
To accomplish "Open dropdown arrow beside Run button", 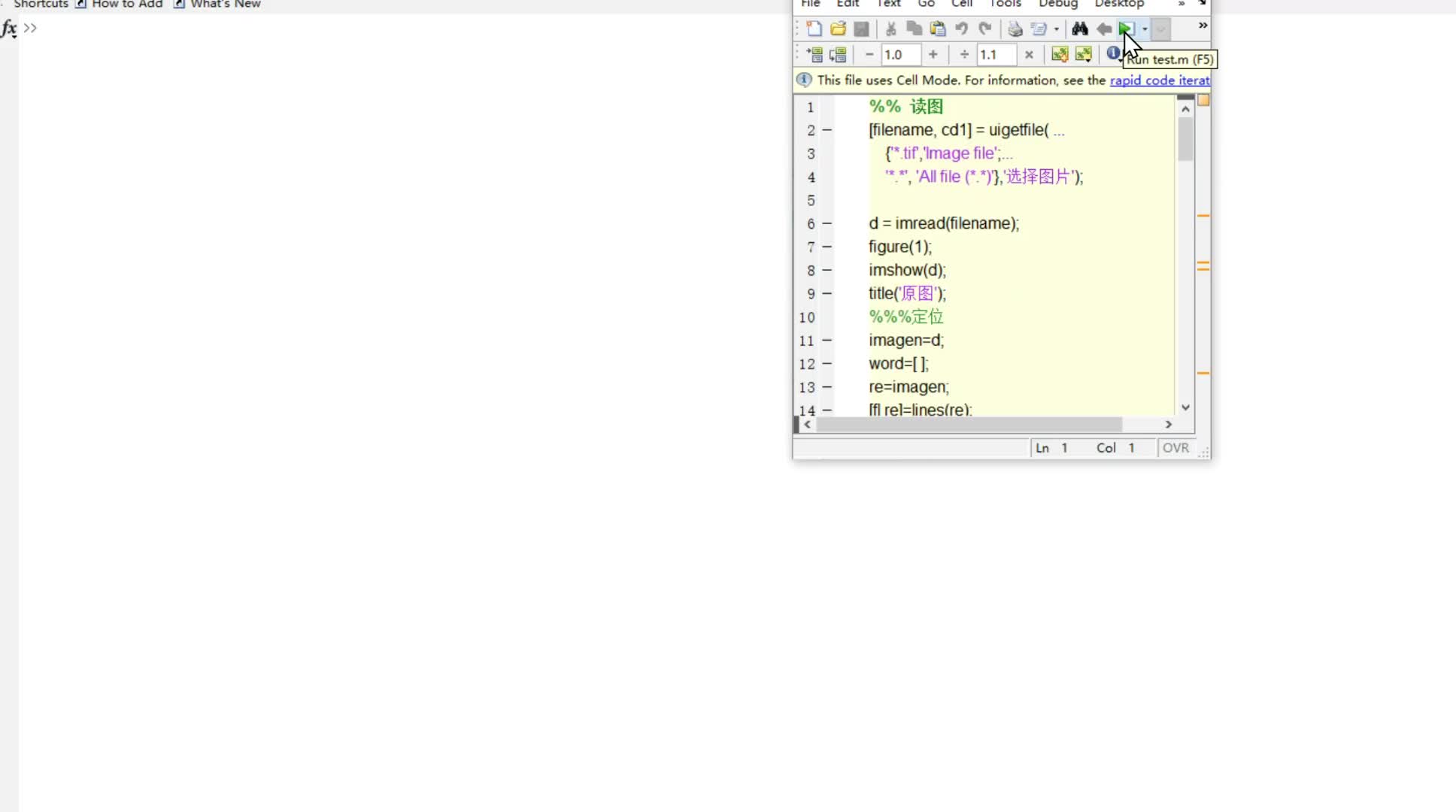I will point(1145,29).
